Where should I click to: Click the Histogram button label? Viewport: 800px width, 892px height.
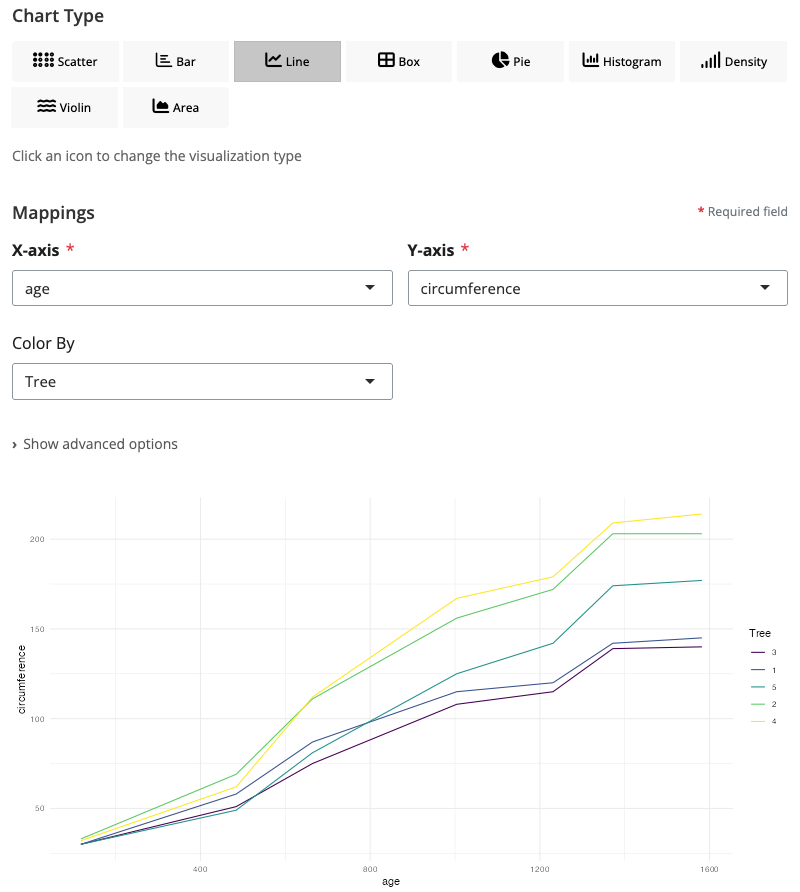point(632,62)
